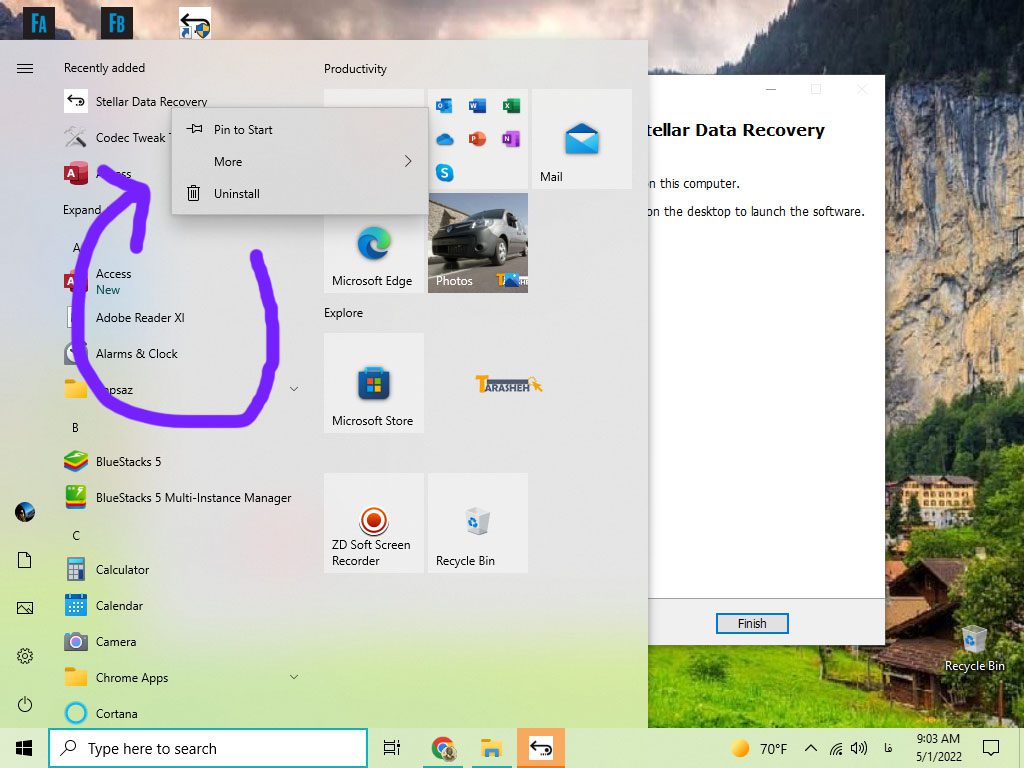The width and height of the screenshot is (1024, 768).
Task: Select the FA shortcut on the desktop
Action: pyautogui.click(x=39, y=23)
